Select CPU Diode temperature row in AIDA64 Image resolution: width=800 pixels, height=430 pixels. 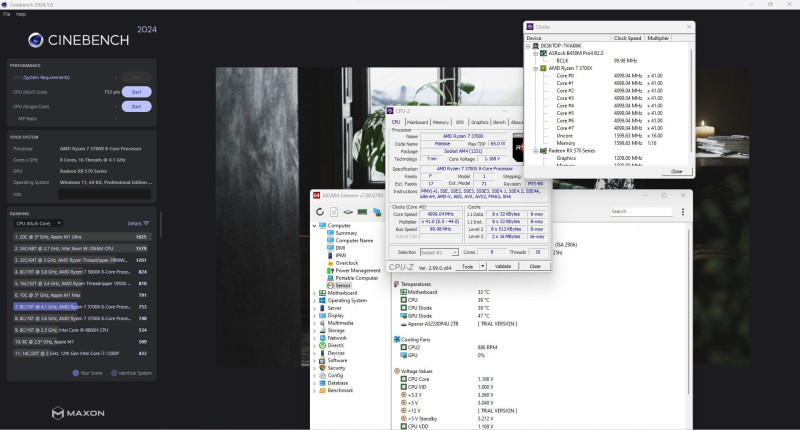point(445,308)
